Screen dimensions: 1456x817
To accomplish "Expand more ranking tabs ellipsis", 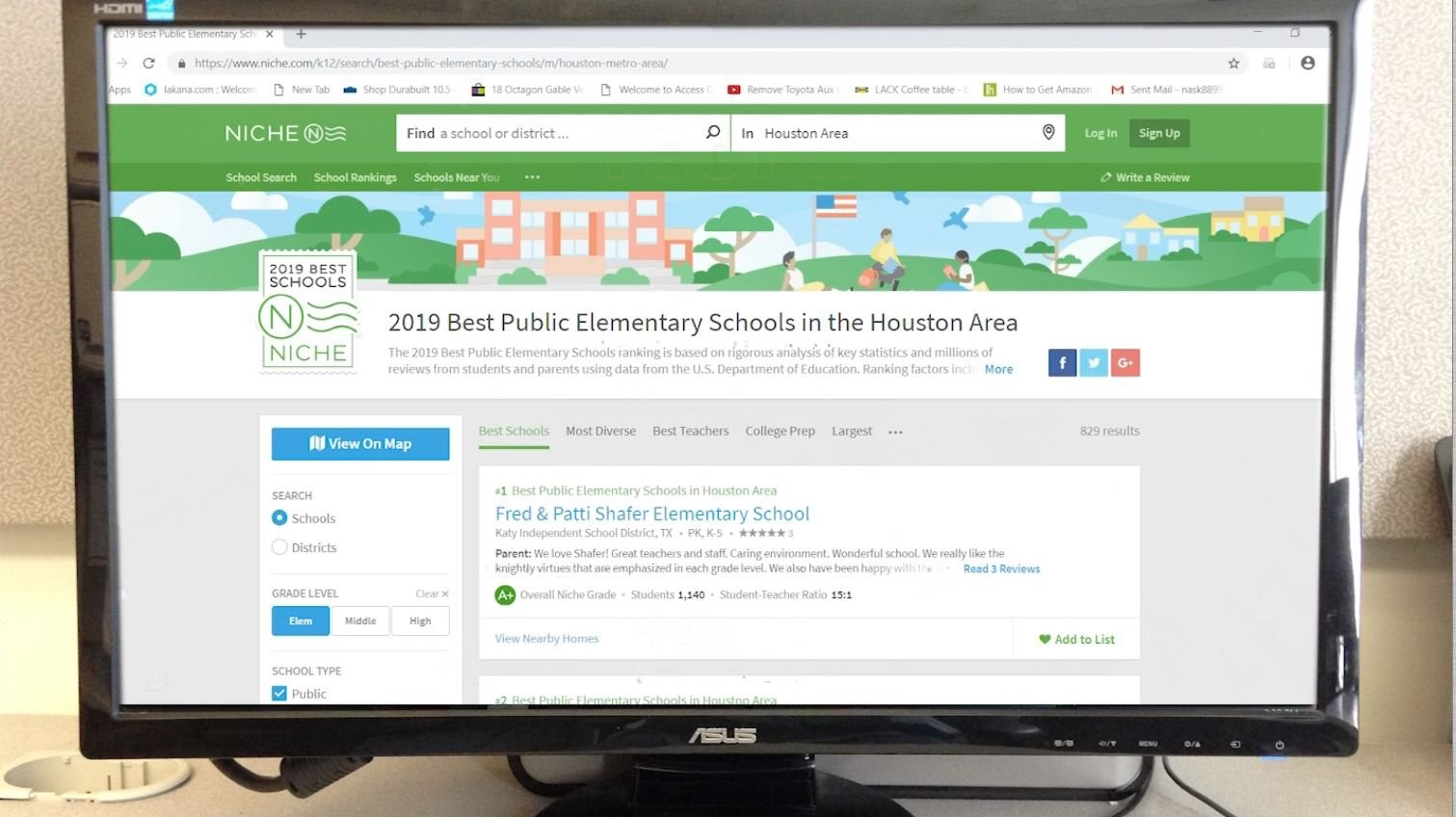I will pyautogui.click(x=895, y=432).
